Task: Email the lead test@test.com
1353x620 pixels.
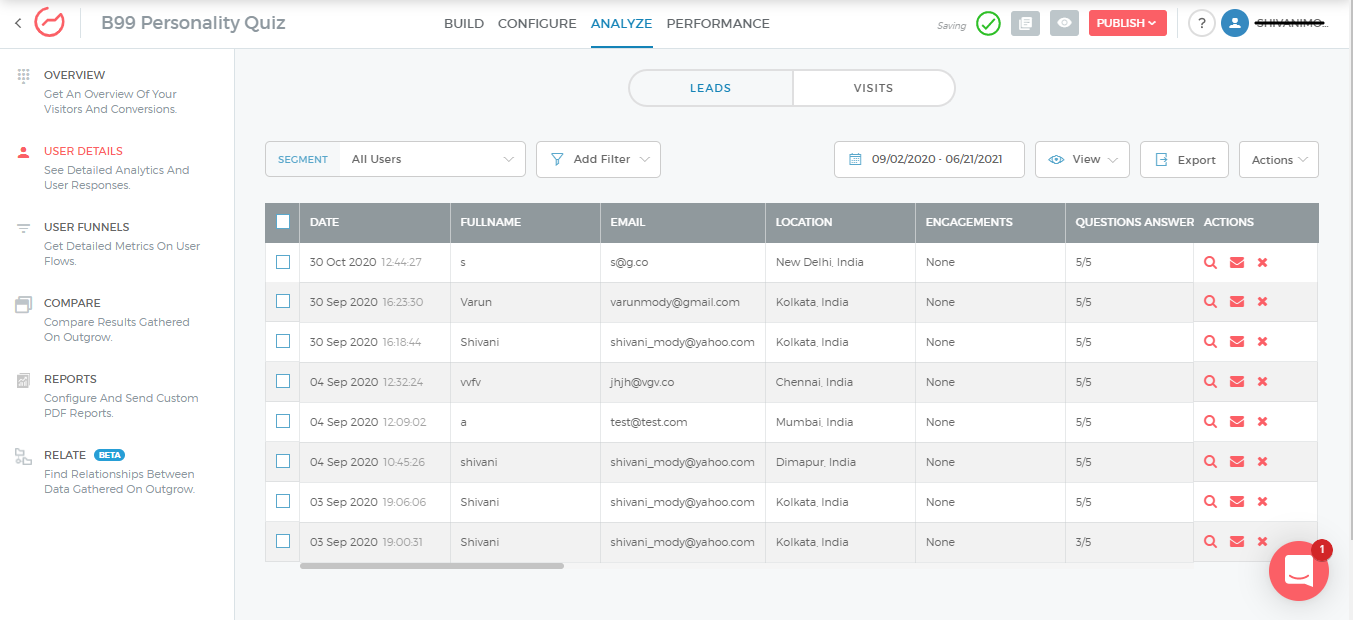Action: [1237, 422]
